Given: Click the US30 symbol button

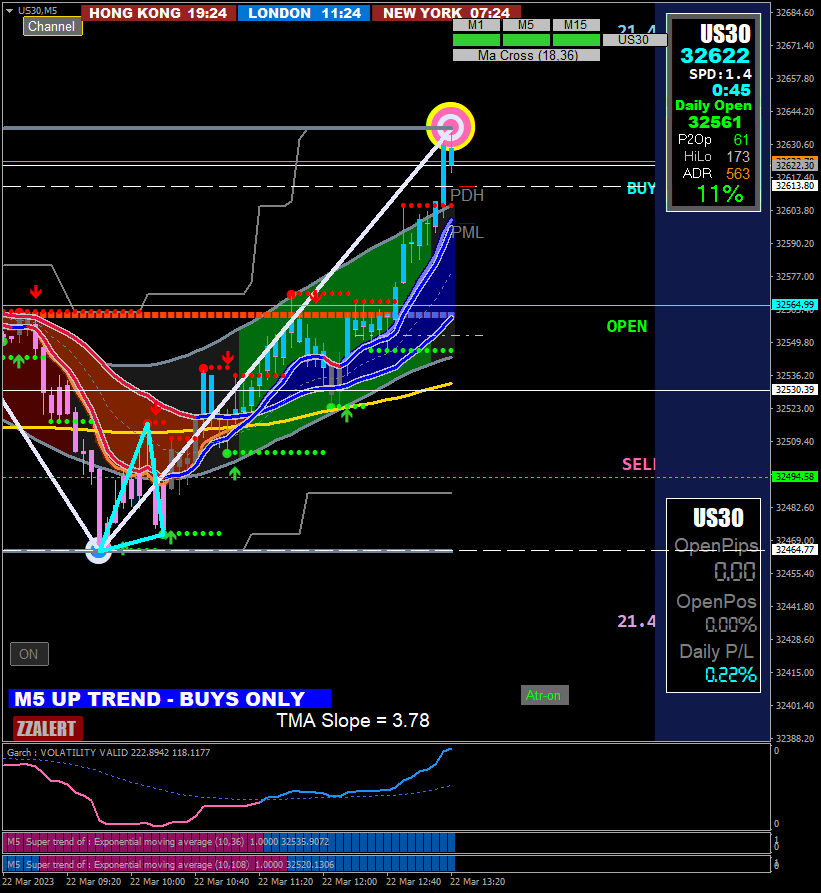Looking at the screenshot, I should 634,40.
